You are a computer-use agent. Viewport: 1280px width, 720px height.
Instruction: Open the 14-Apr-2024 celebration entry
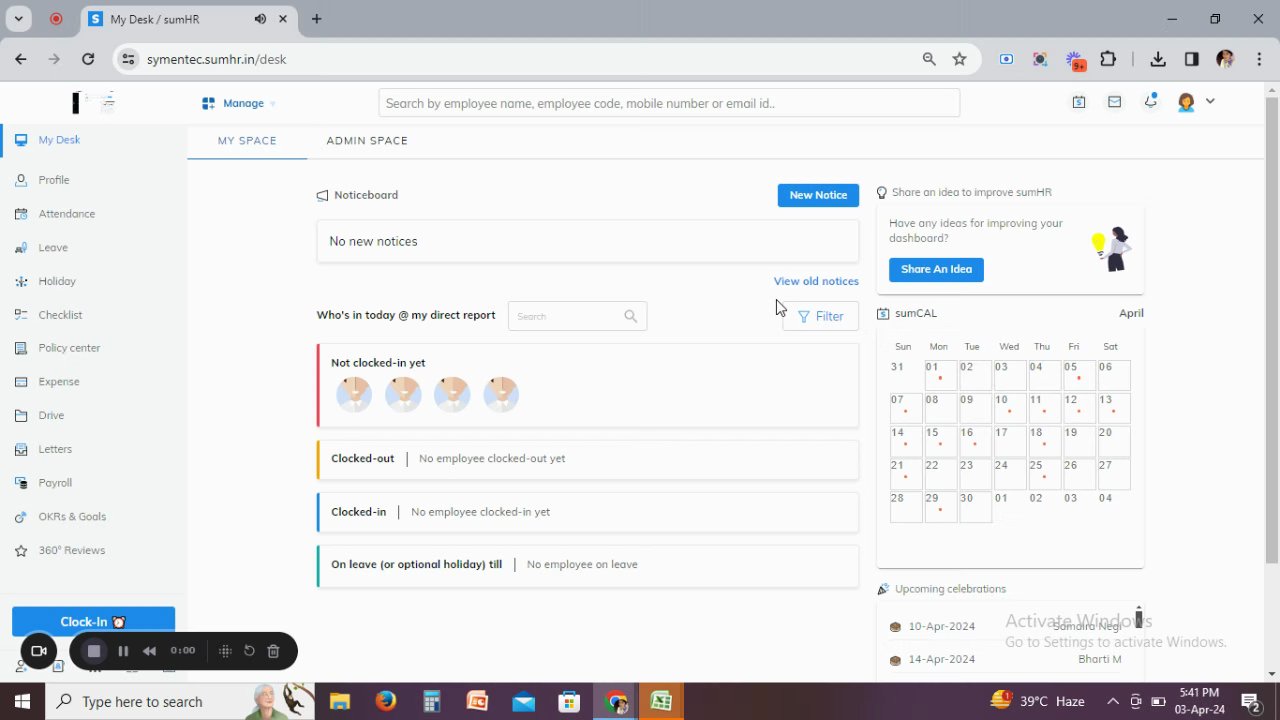point(1008,660)
